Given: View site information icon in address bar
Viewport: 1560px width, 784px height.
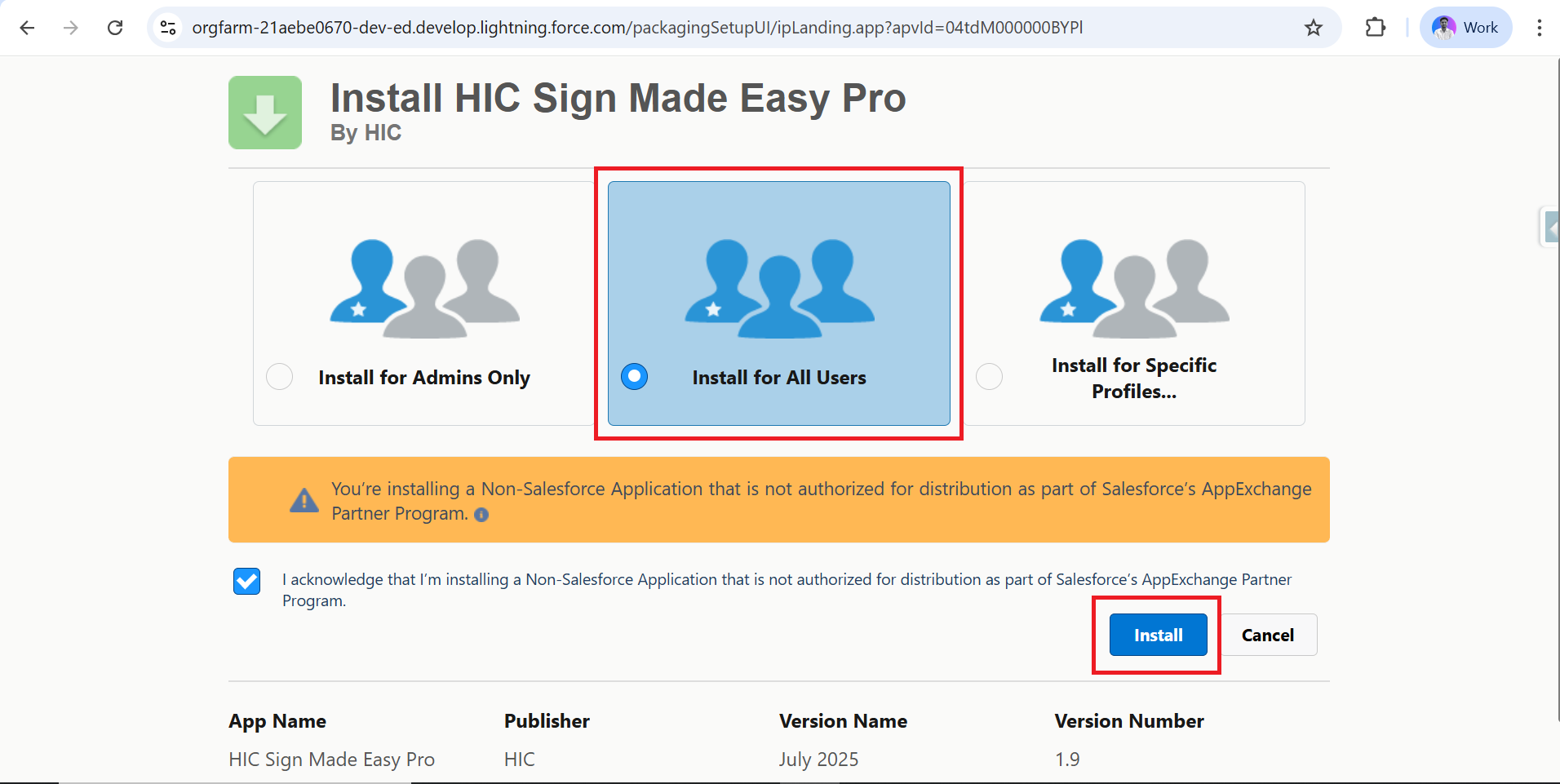Looking at the screenshot, I should [x=168, y=28].
